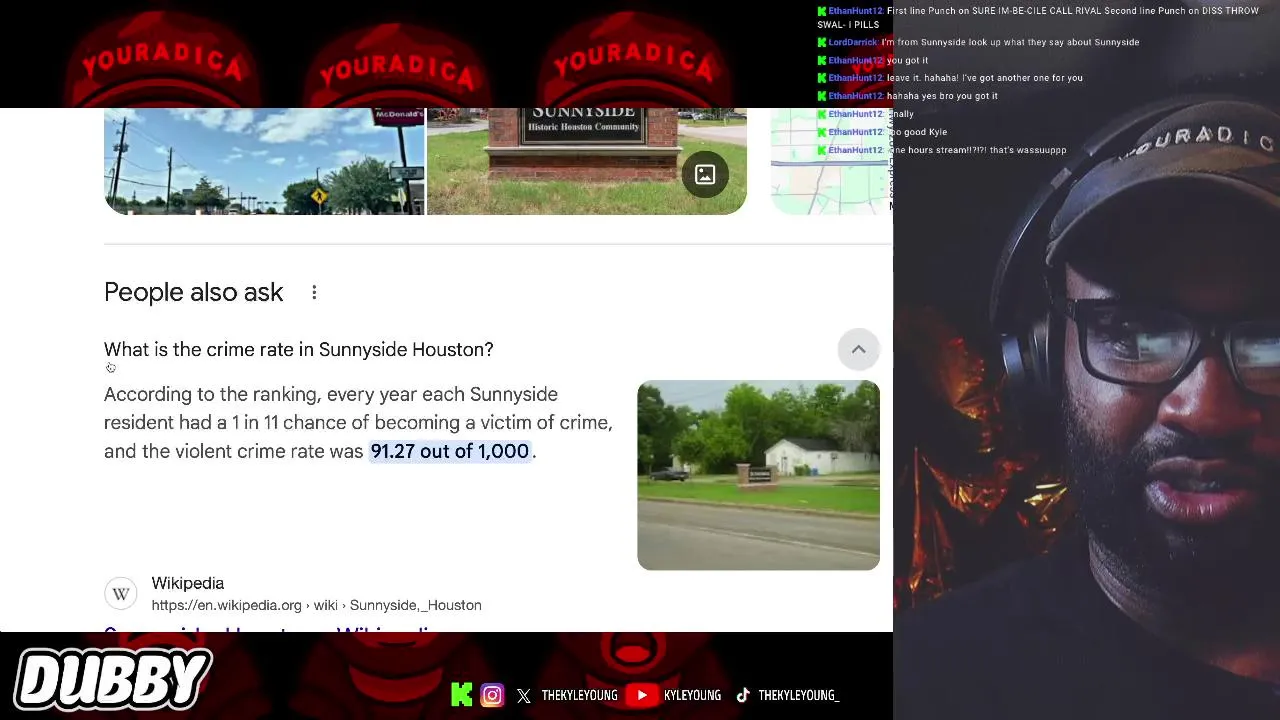Open People also ask three-dot menu
Image resolution: width=1280 pixels, height=720 pixels.
point(314,292)
